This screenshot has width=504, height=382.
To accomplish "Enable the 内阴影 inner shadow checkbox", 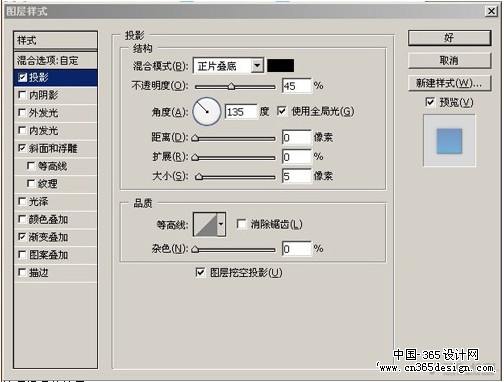I will (22, 95).
